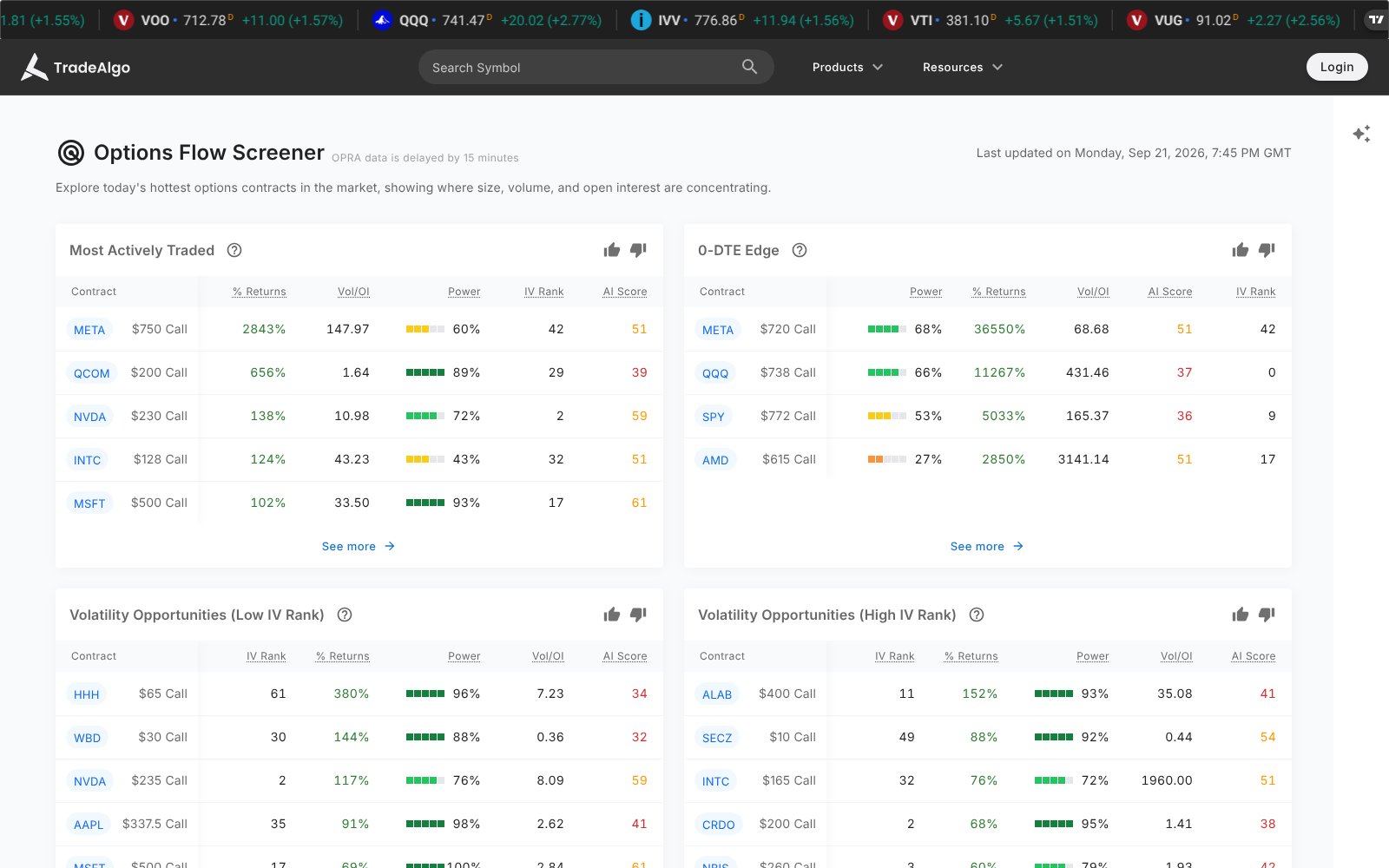Open the SECZ symbol chip
Viewport: 1389px width, 868px height.
click(x=717, y=738)
